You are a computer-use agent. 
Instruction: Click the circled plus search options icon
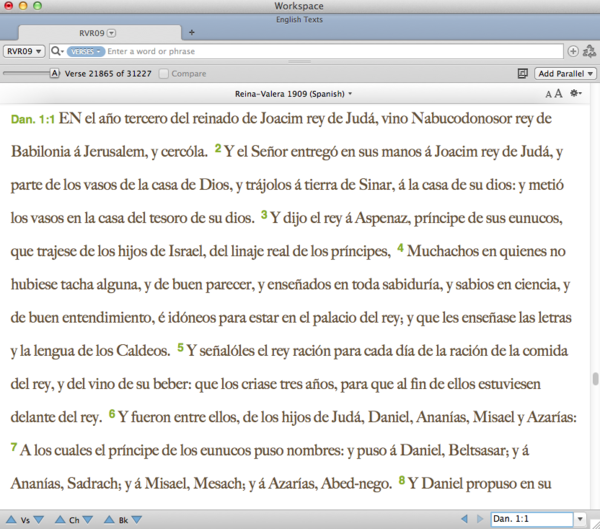point(573,51)
